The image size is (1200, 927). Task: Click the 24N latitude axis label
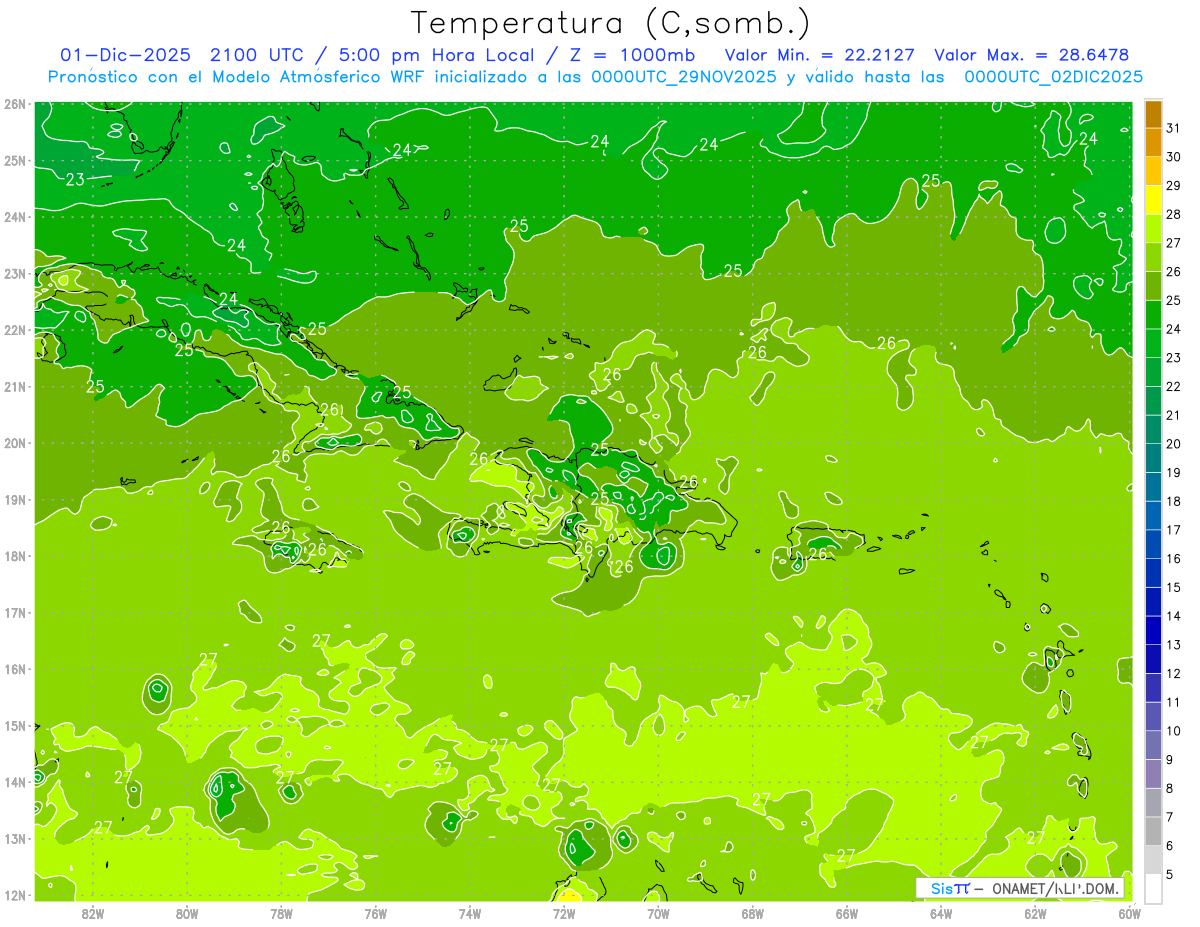[15, 216]
